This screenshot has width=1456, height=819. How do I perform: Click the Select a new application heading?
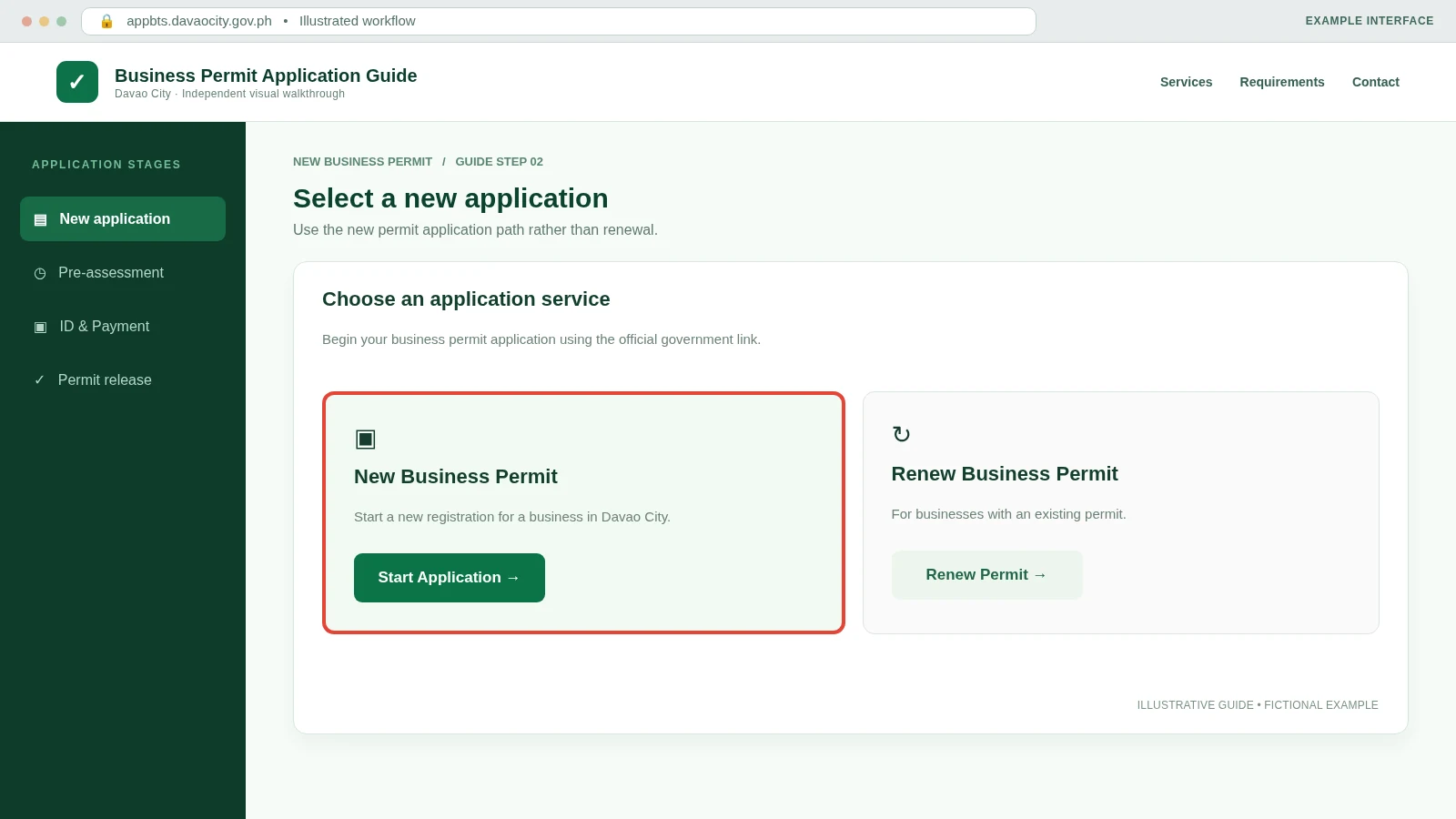(x=450, y=198)
